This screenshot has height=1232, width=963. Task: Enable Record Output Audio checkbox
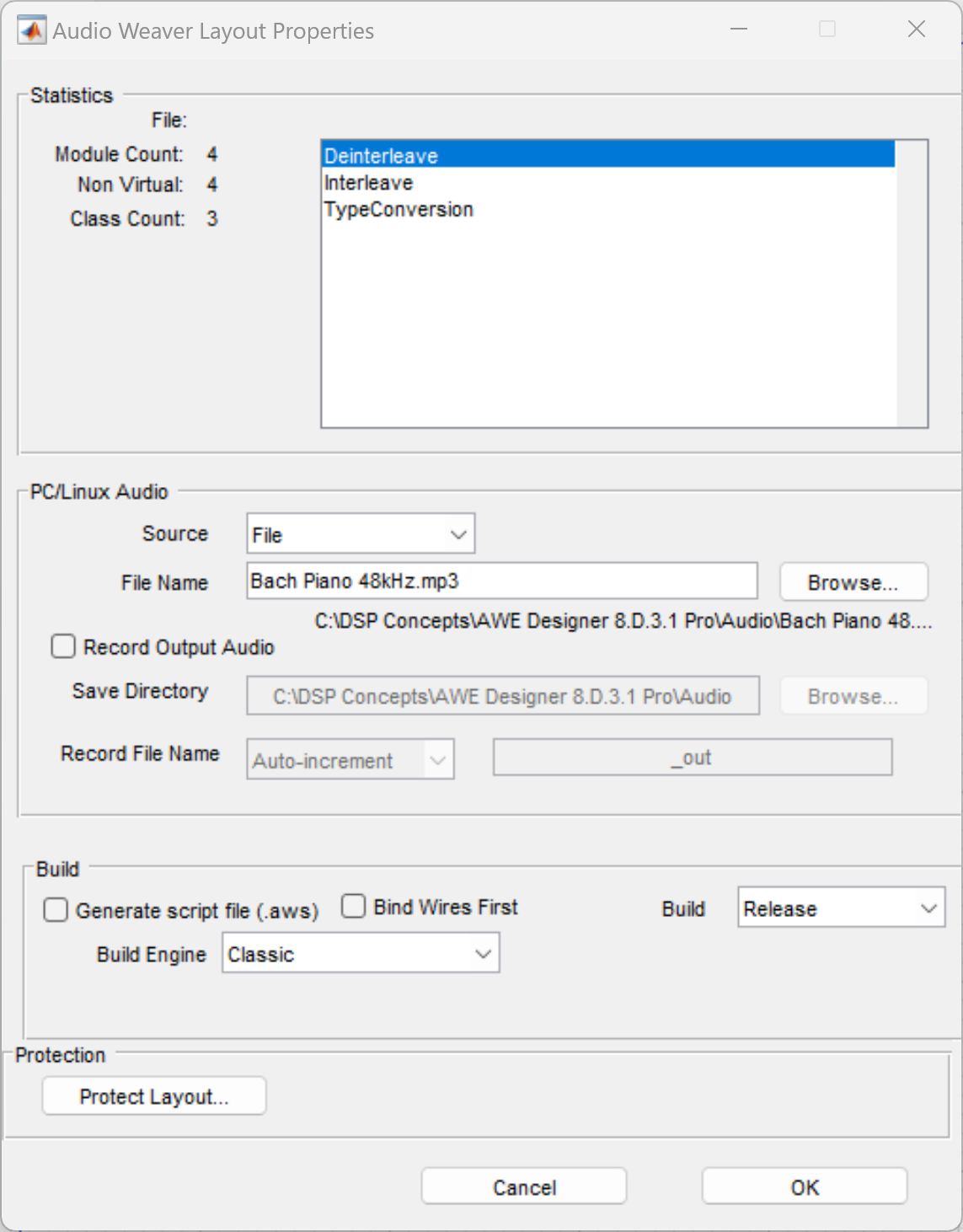63,646
